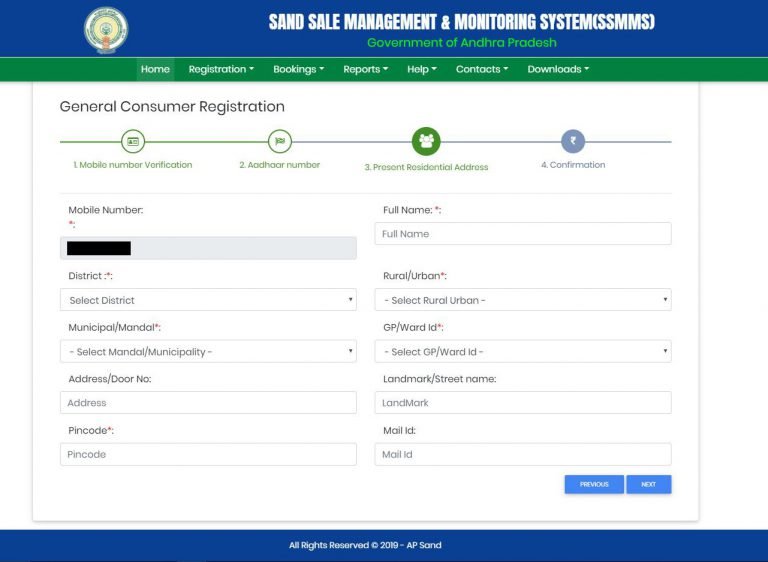
Task: Open the Downloads menu
Action: pyautogui.click(x=558, y=69)
